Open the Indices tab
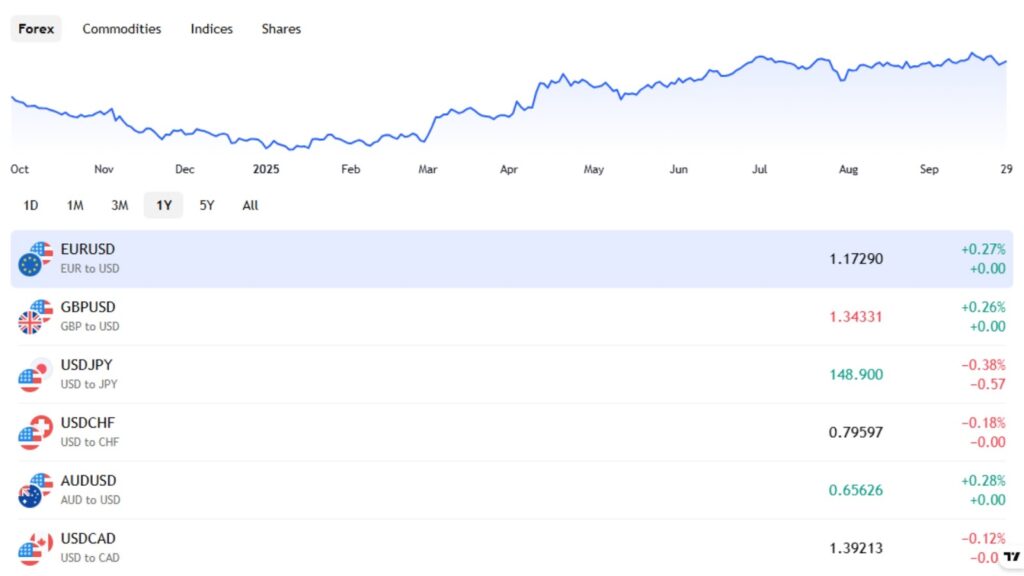Screen dimensions: 1024x576 pyautogui.click(x=211, y=29)
